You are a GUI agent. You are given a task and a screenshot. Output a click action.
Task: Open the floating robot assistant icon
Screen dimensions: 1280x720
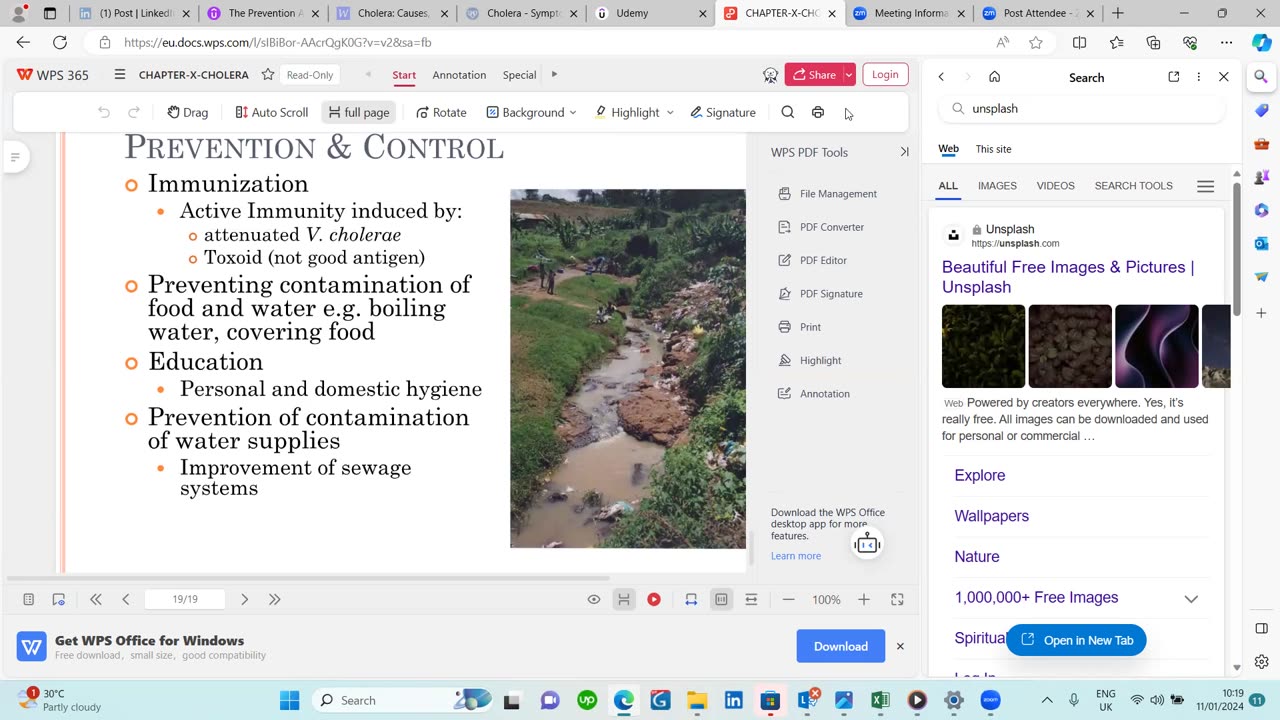[867, 544]
